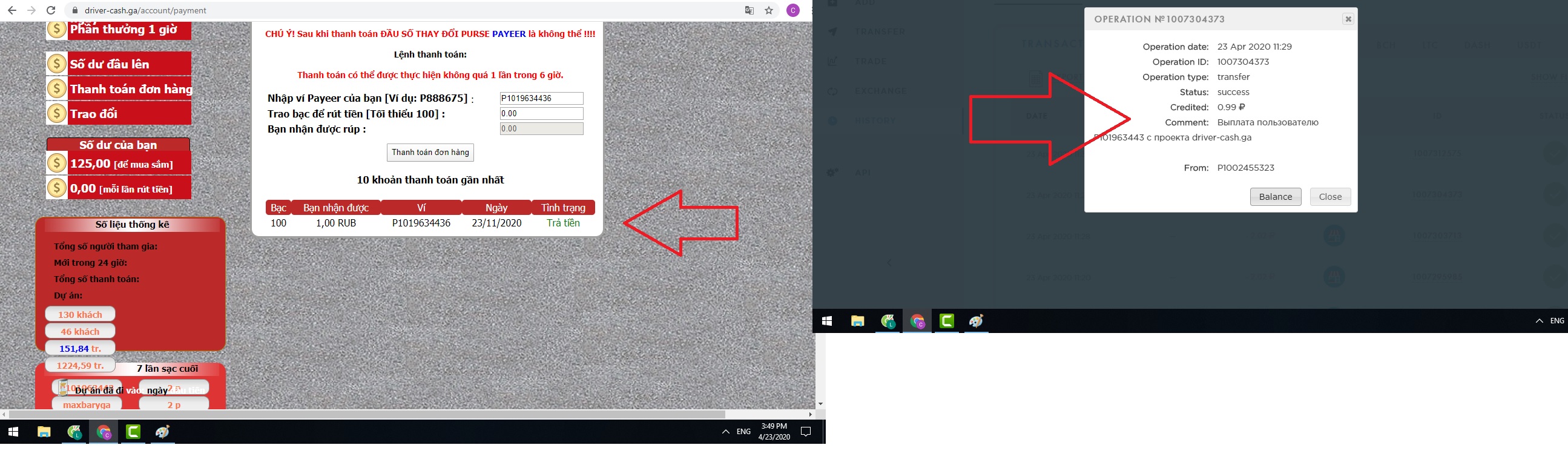Click the page's horizontal scrollbar thumb
This screenshot has height=465, width=1568.
pyautogui.click(x=366, y=415)
